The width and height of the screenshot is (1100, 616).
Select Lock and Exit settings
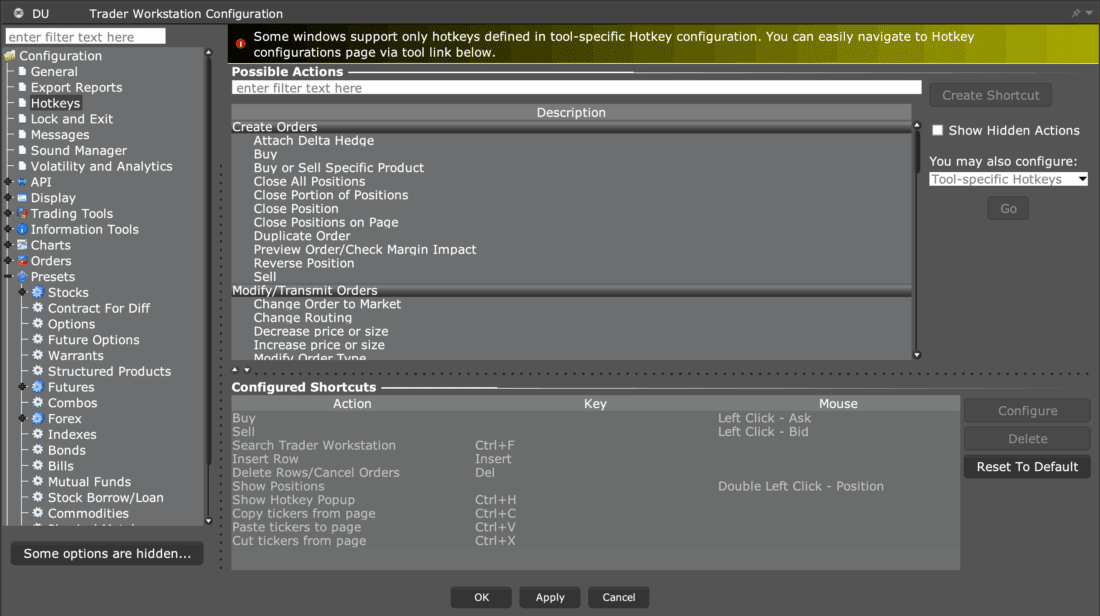coord(71,118)
